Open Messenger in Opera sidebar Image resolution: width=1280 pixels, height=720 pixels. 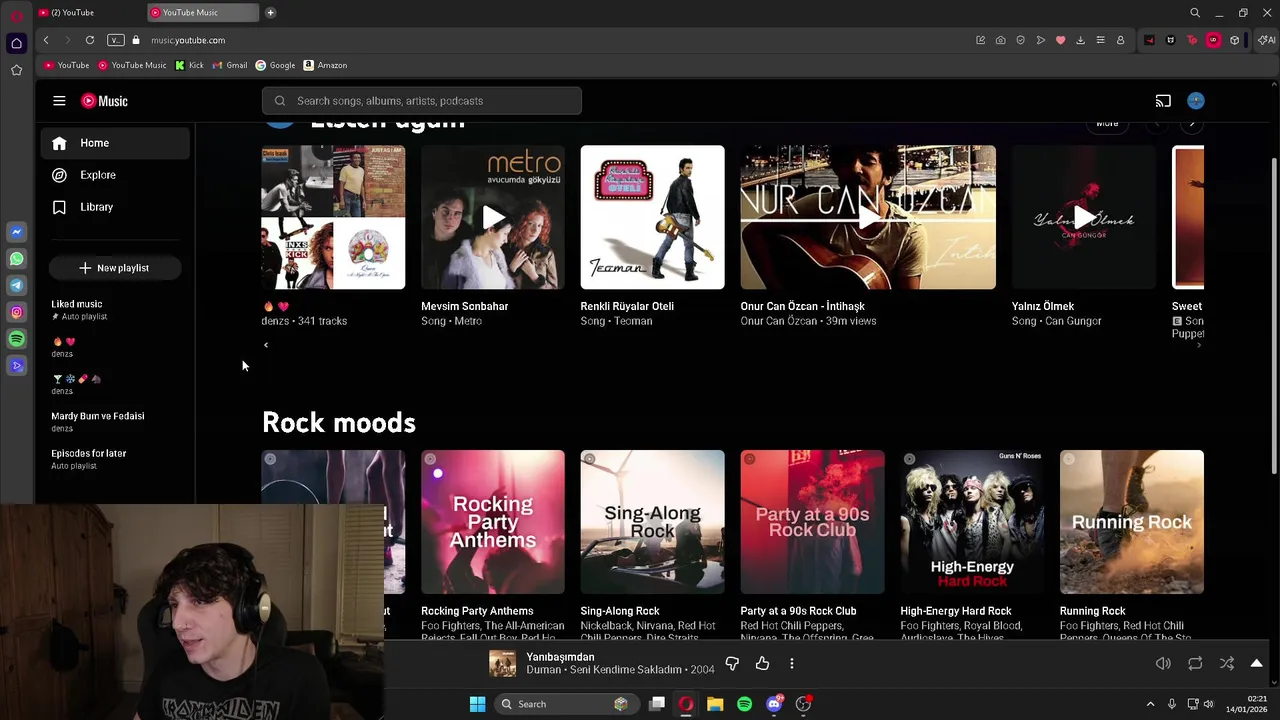point(16,232)
